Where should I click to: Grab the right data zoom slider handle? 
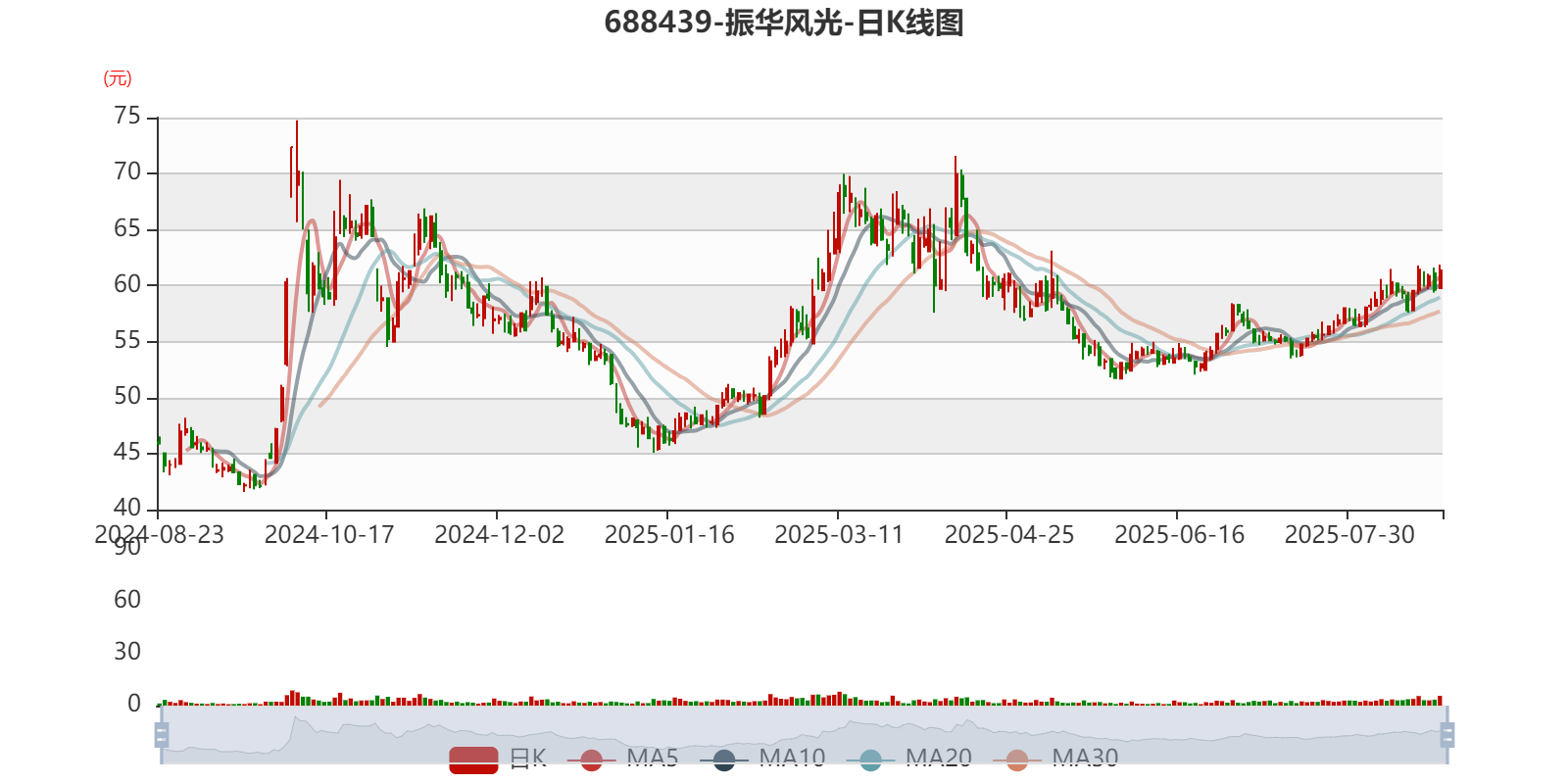tap(1447, 735)
